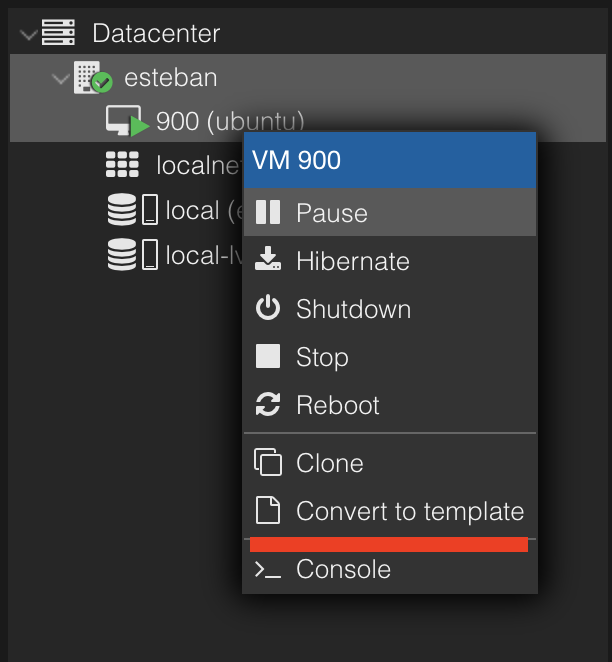The image size is (612, 662).
Task: Click the local storage database icon
Action: click(x=122, y=209)
